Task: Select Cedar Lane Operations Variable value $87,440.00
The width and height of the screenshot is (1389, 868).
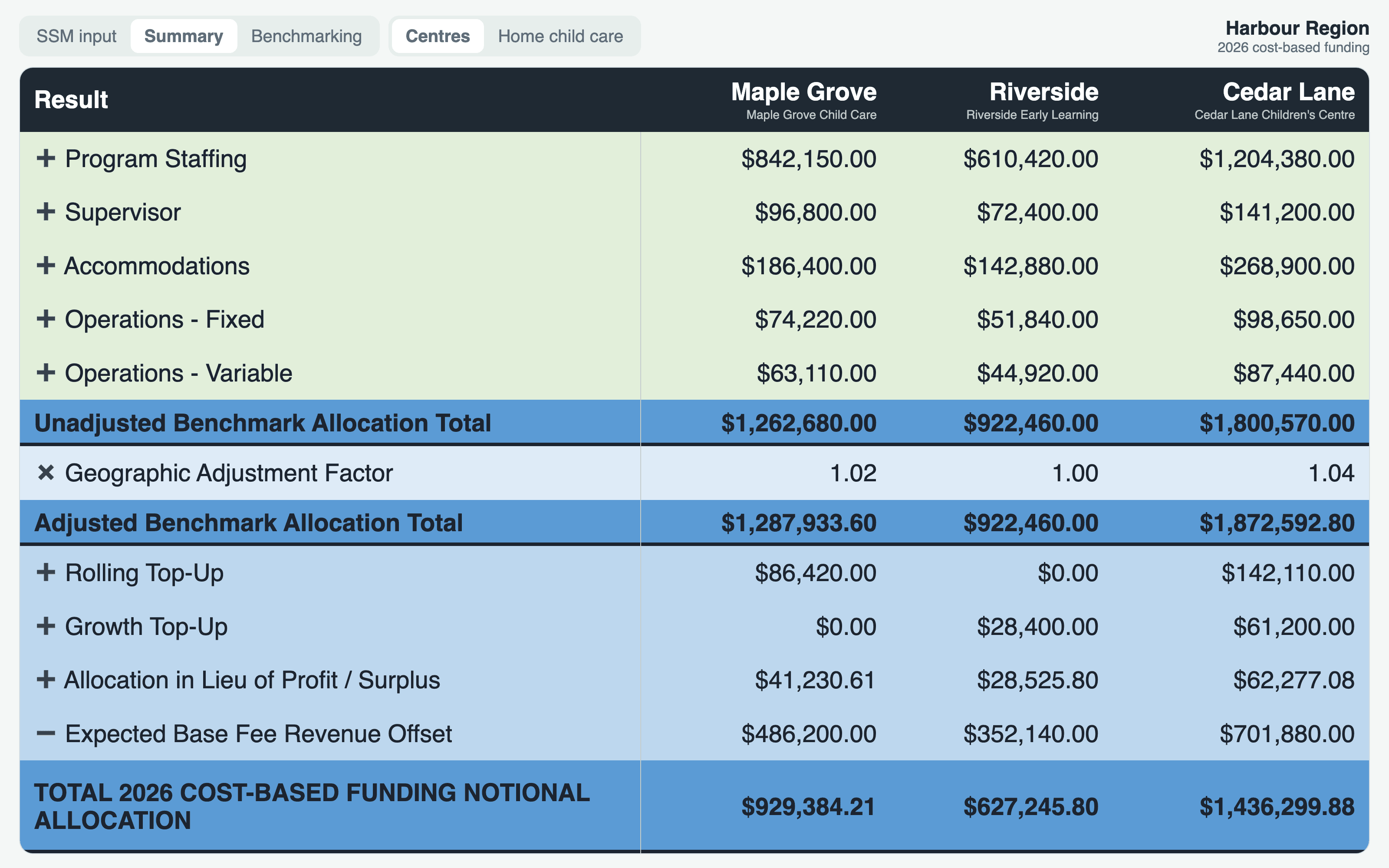Action: point(1294,374)
